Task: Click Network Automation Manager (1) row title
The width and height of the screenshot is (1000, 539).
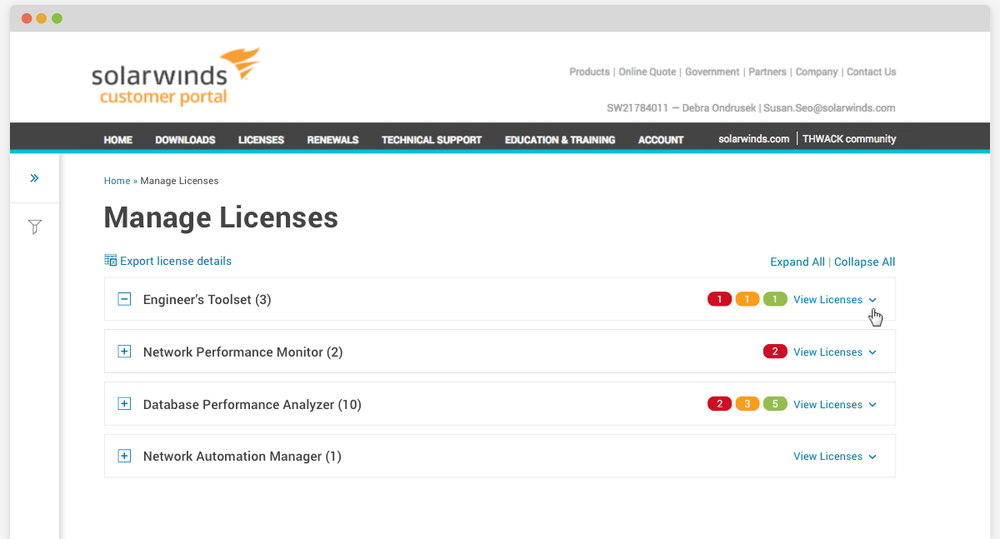Action: (x=242, y=456)
